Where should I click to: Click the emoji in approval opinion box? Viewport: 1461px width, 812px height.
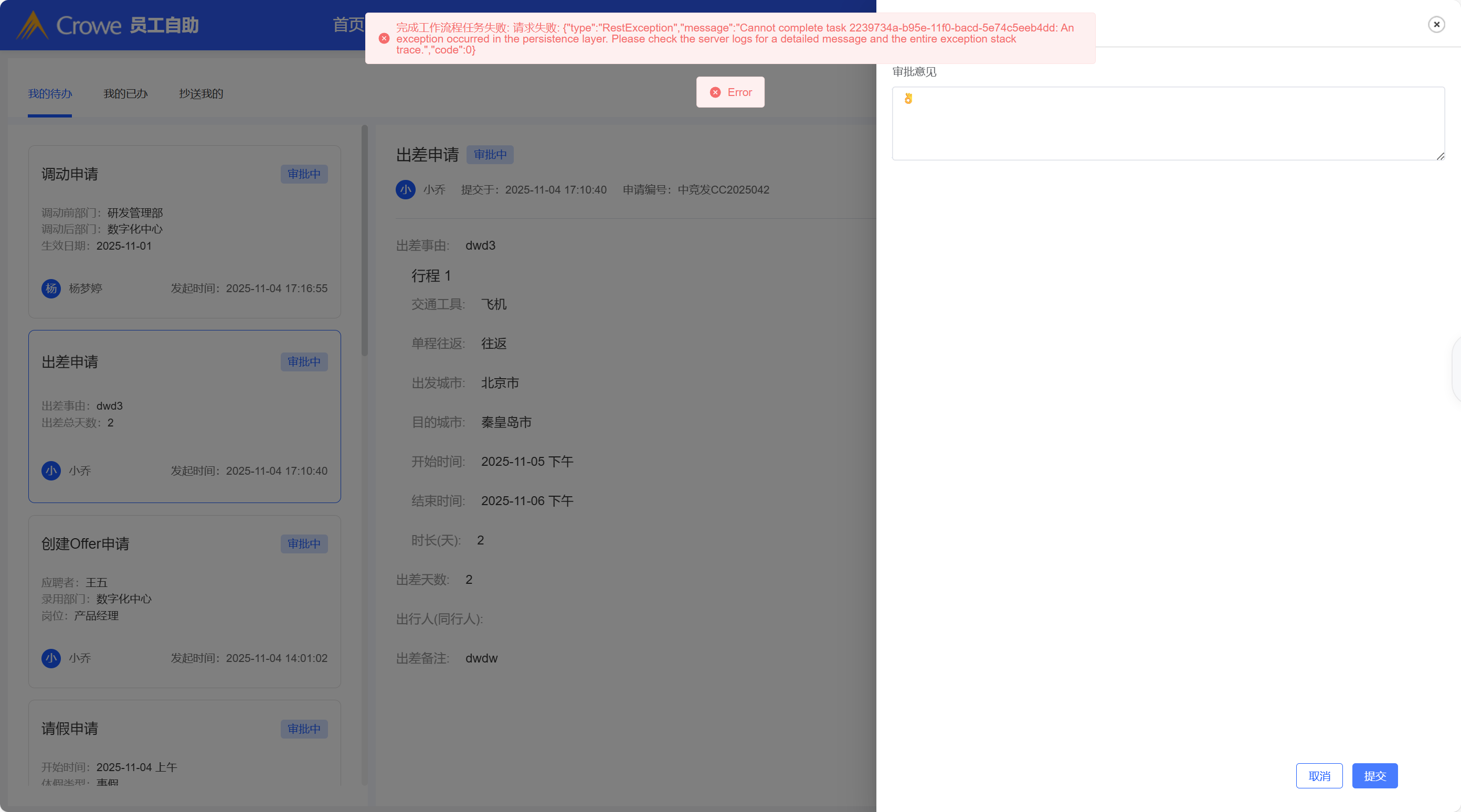908,99
